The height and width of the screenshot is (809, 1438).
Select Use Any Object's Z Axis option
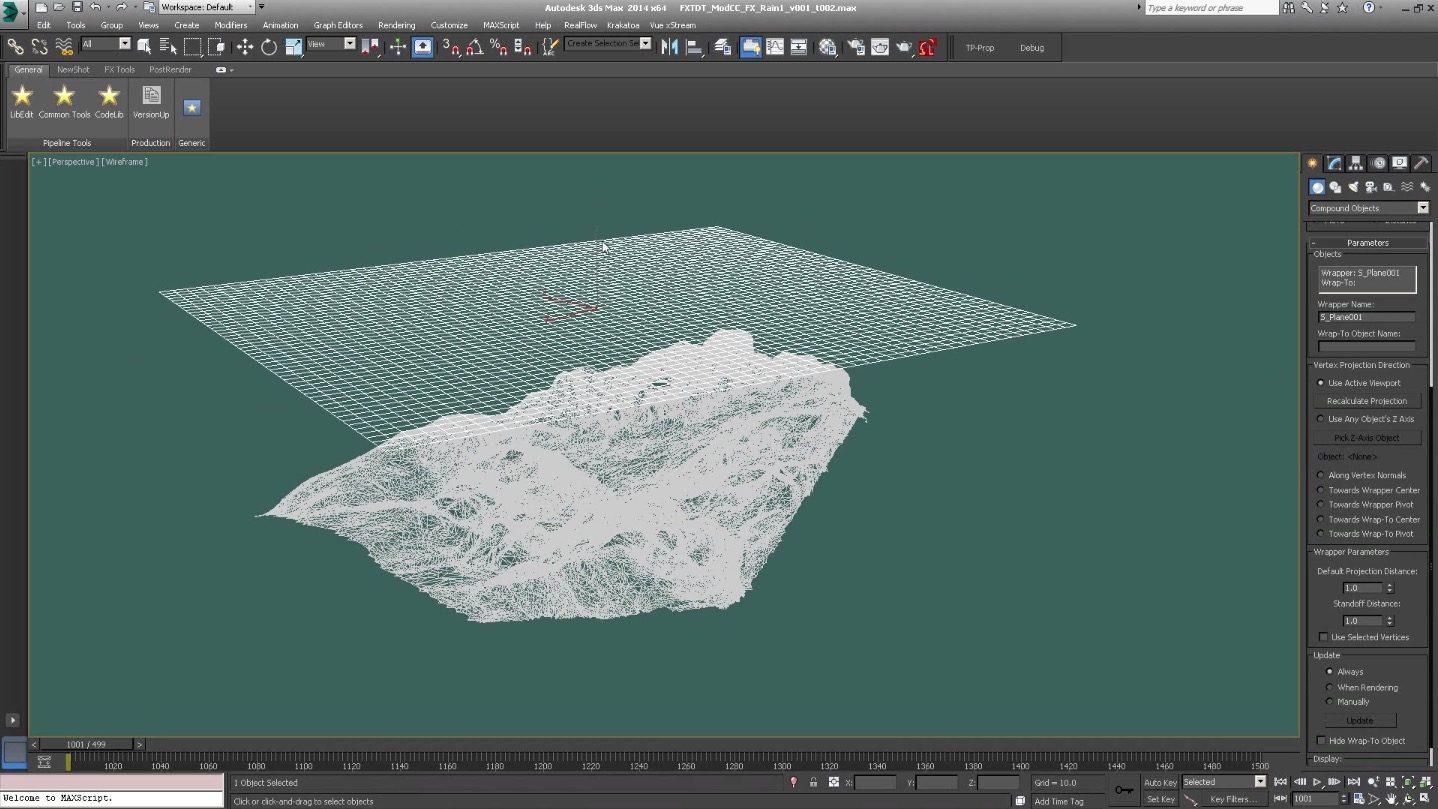1320,419
